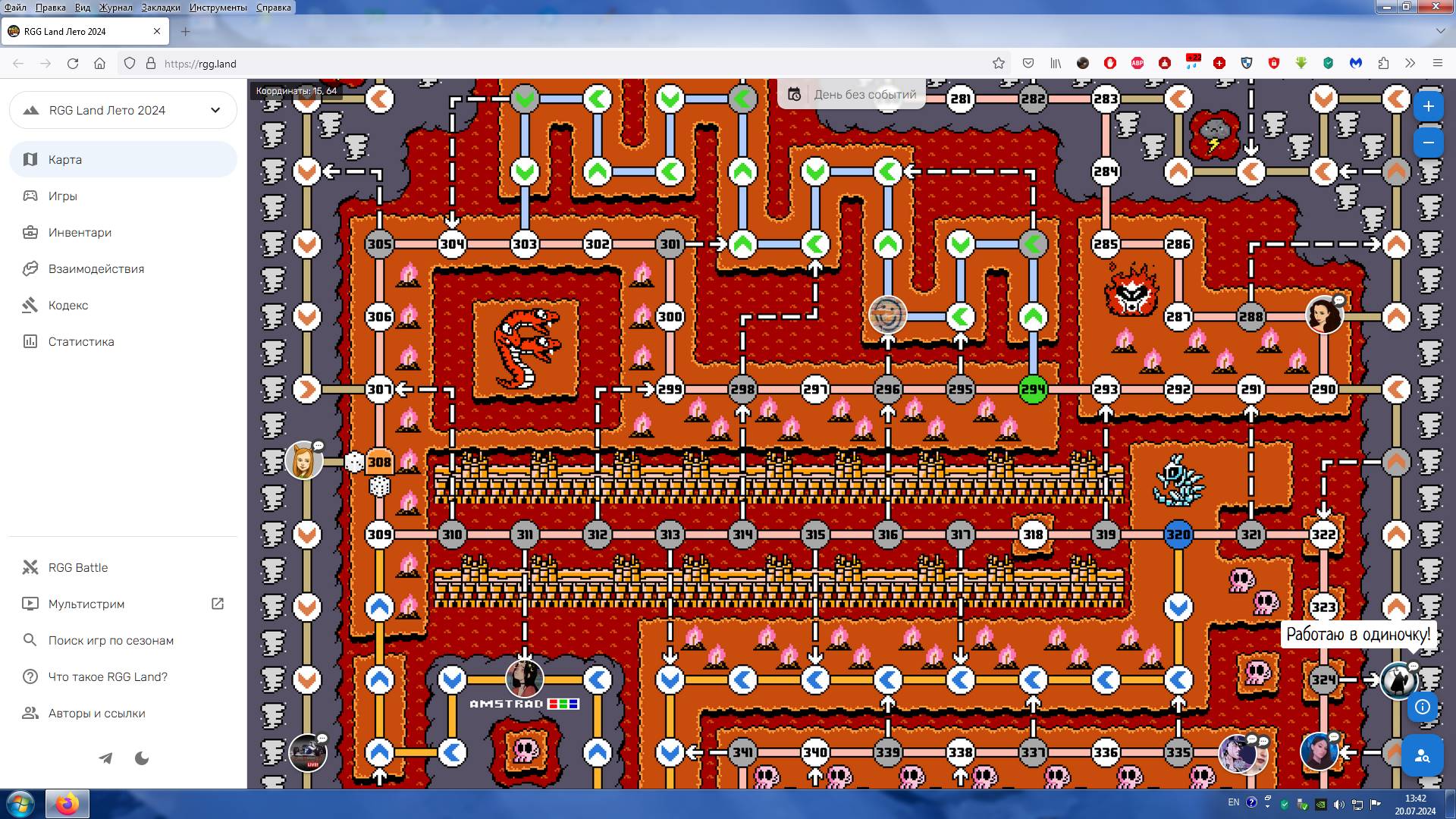Open the Закладки browser menu
1456x819 pixels.
(161, 8)
